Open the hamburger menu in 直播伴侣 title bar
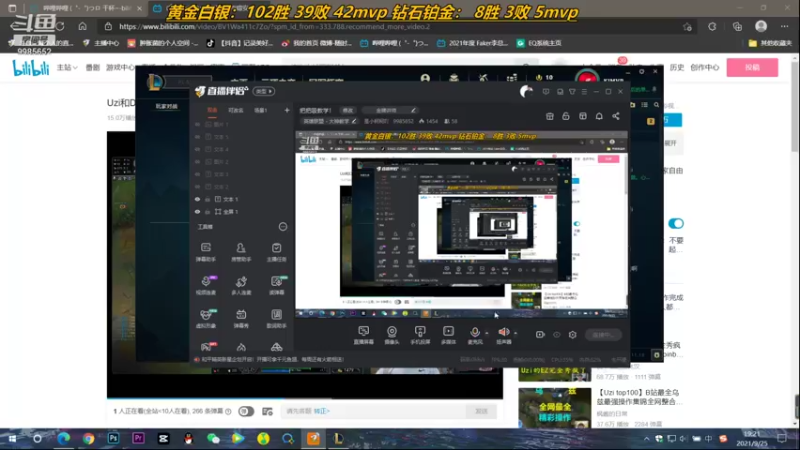The image size is (800, 450). tap(584, 92)
